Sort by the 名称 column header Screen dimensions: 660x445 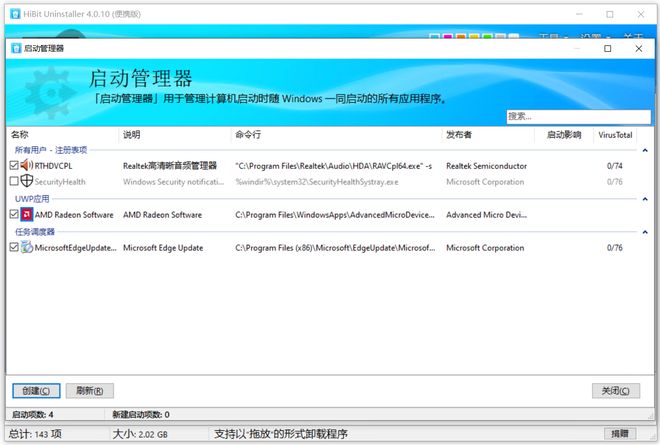point(63,135)
